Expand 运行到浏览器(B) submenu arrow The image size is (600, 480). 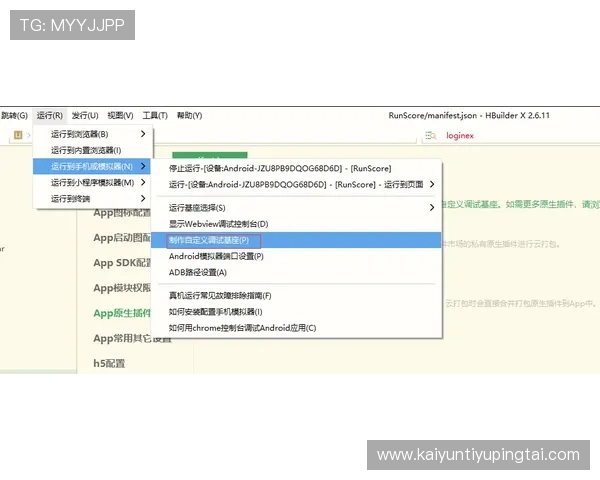point(143,134)
